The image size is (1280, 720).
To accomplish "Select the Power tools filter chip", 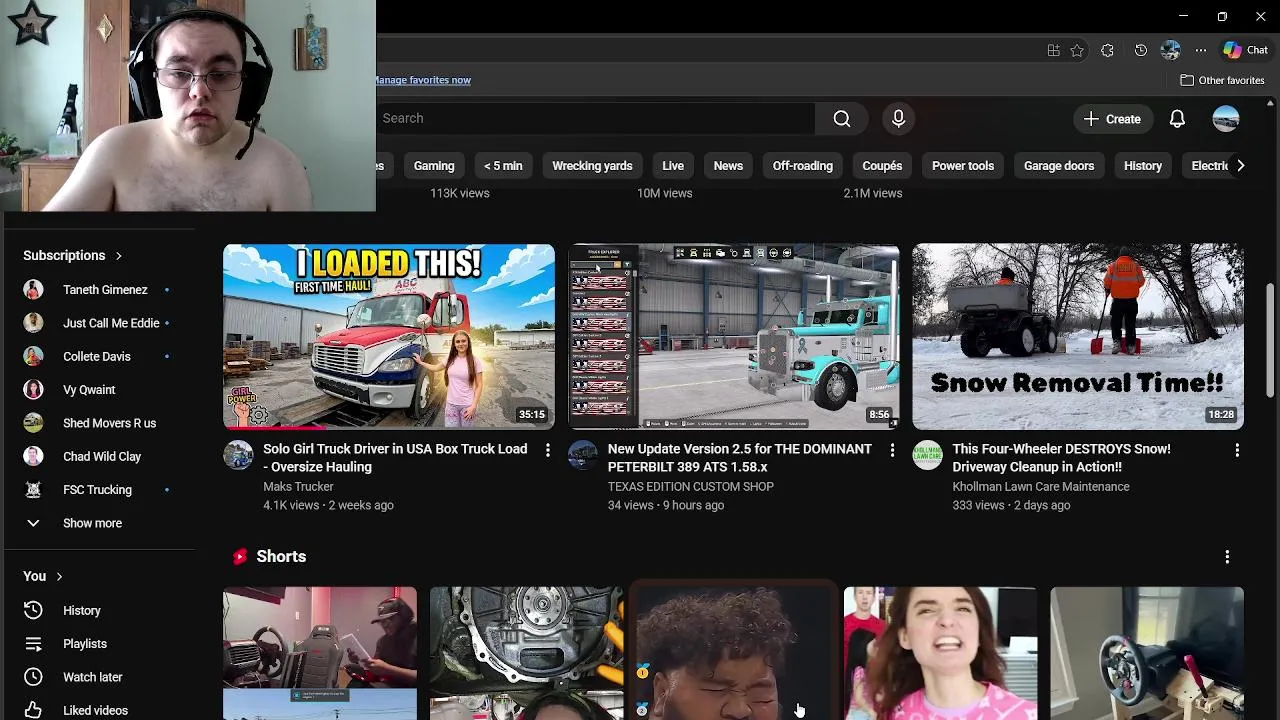I will click(963, 166).
